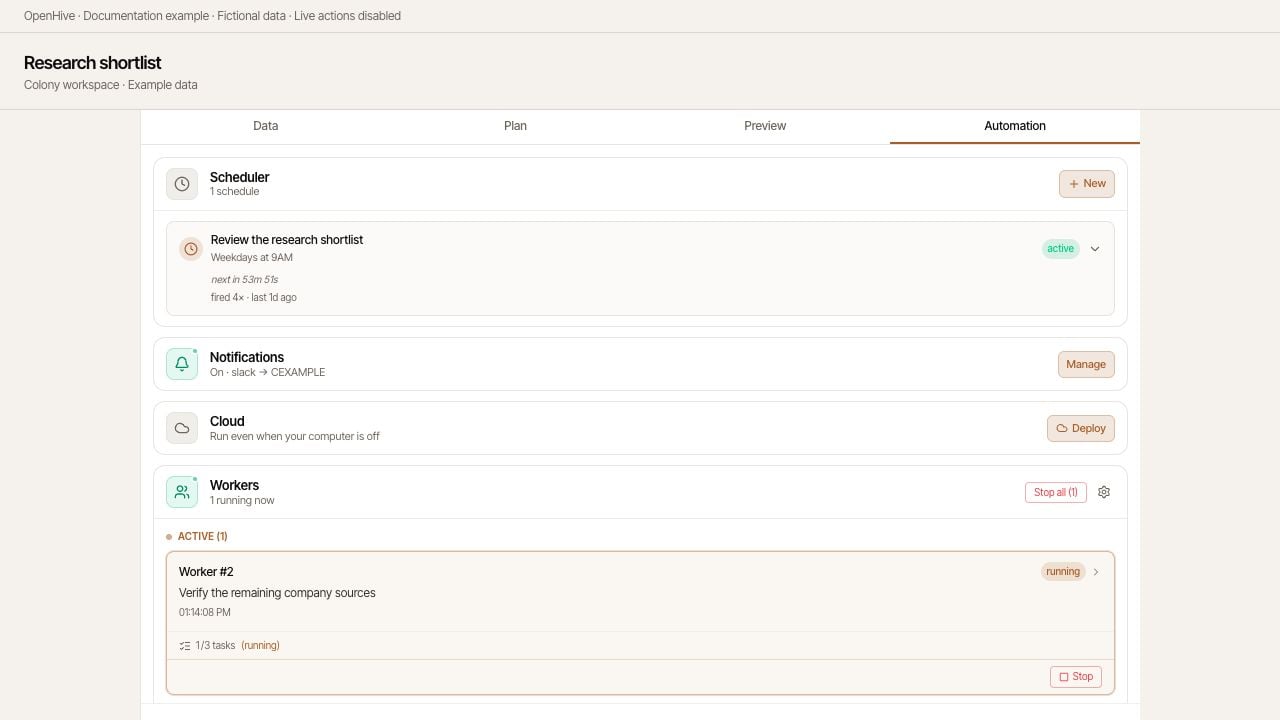Click the Scheduler section heading
The image size is (1280, 720).
click(x=240, y=177)
